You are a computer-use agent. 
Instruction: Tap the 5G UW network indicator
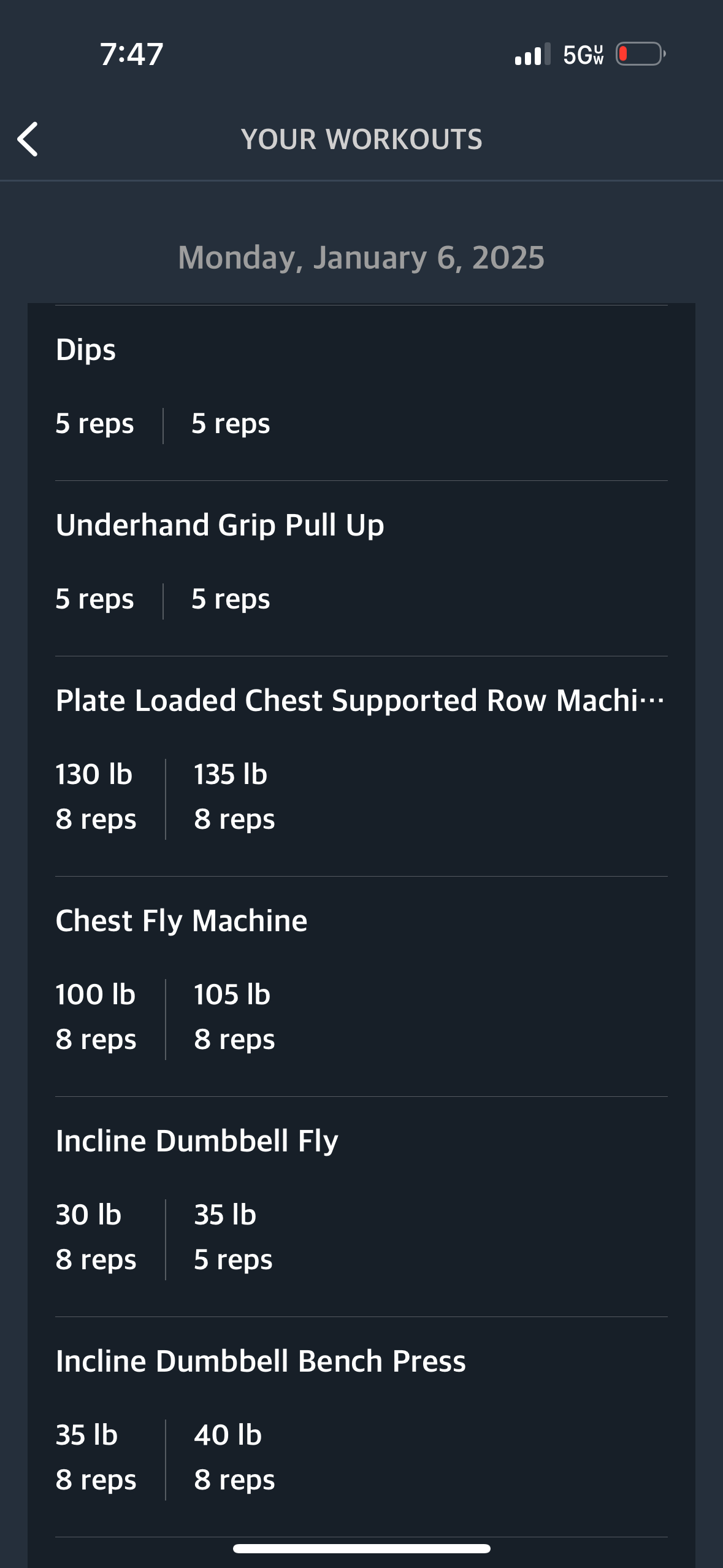(x=583, y=55)
